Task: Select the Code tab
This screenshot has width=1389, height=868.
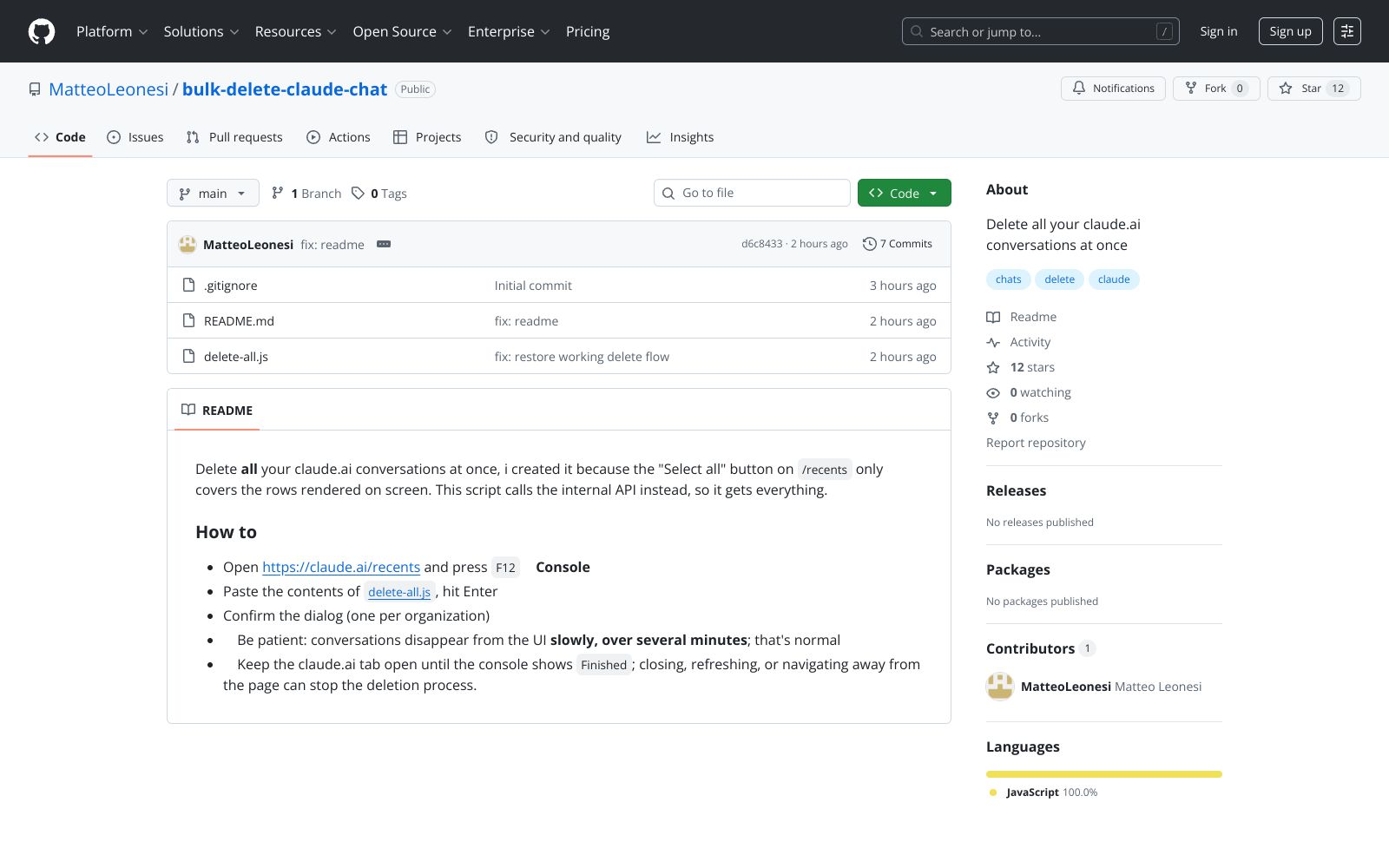Action: pos(60,137)
